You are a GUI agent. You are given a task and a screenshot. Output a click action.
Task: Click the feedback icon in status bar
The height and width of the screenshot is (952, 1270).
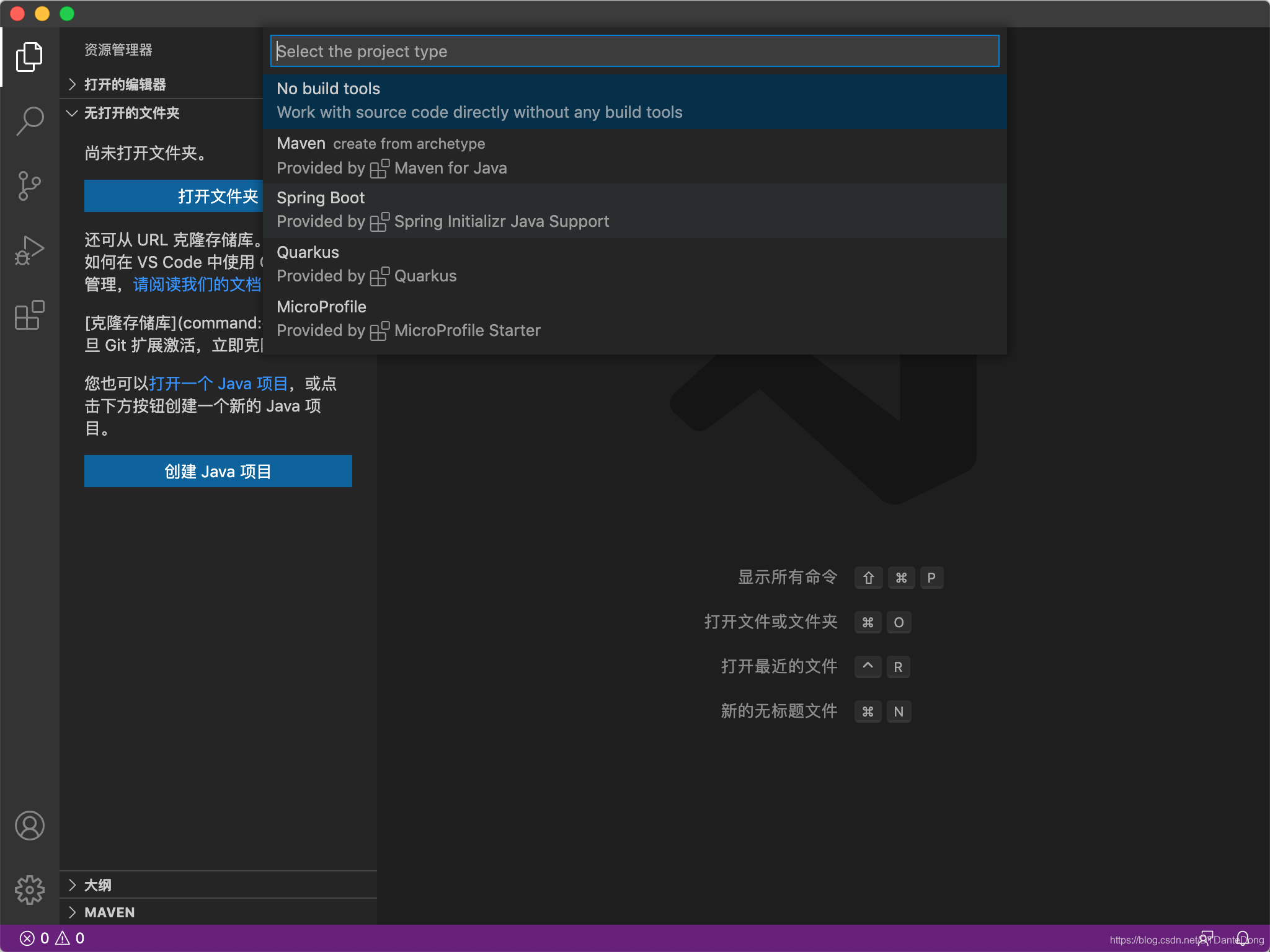click(x=1205, y=938)
